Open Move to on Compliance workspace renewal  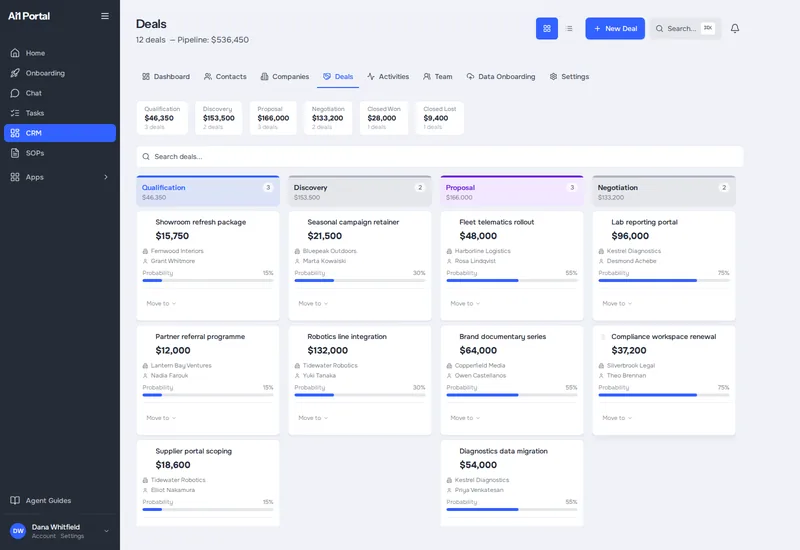617,418
